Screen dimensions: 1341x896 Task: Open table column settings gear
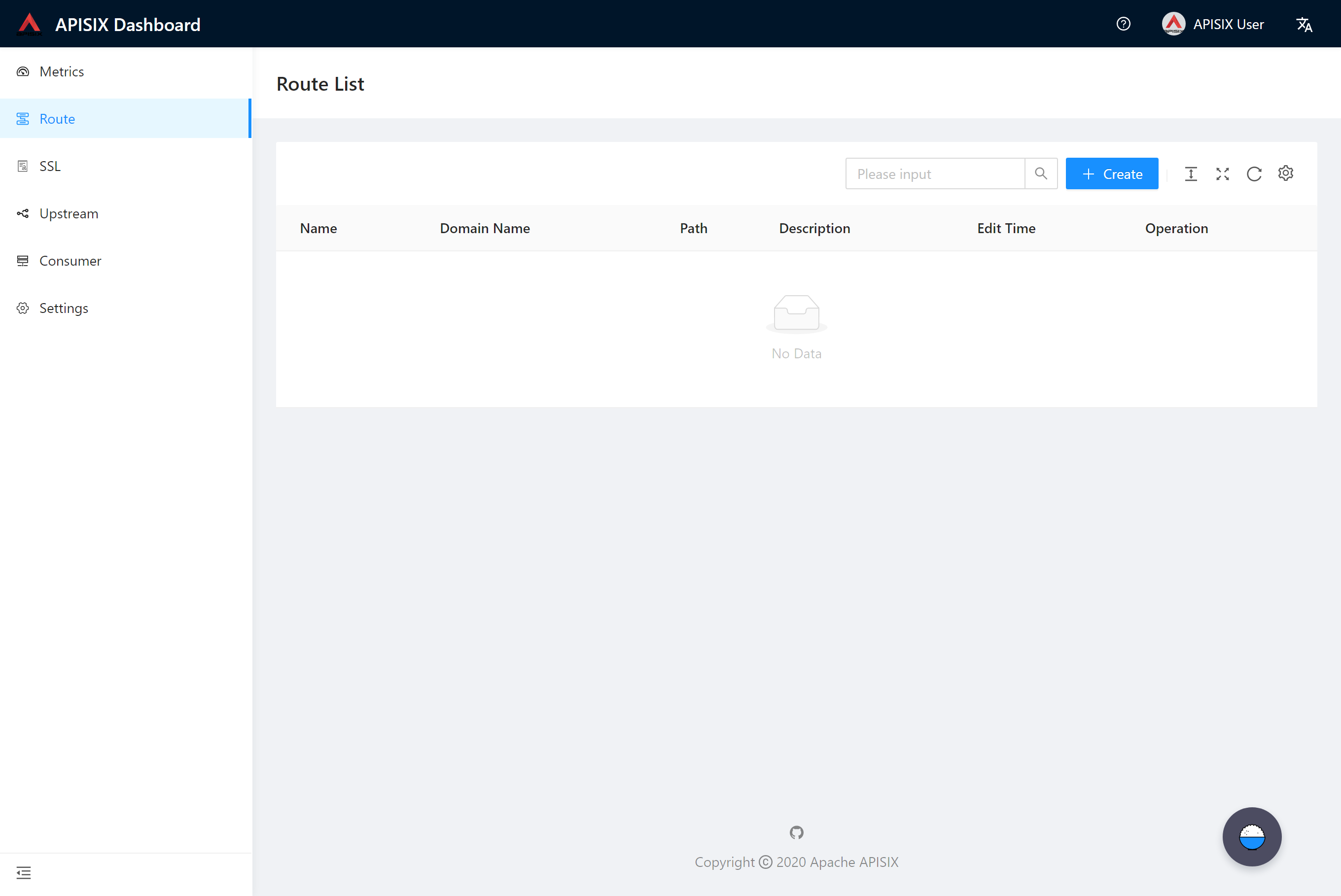tap(1286, 173)
